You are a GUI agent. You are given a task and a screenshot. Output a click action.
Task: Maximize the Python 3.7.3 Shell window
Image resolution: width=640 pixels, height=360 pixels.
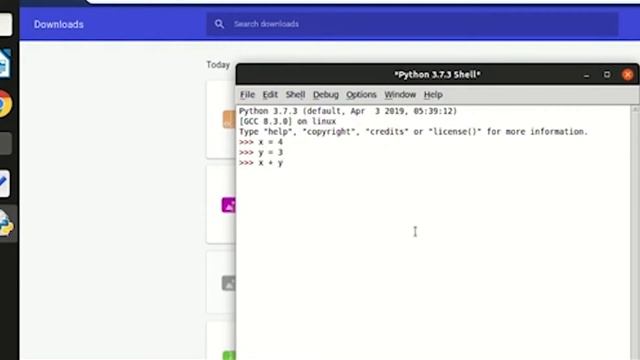607,74
